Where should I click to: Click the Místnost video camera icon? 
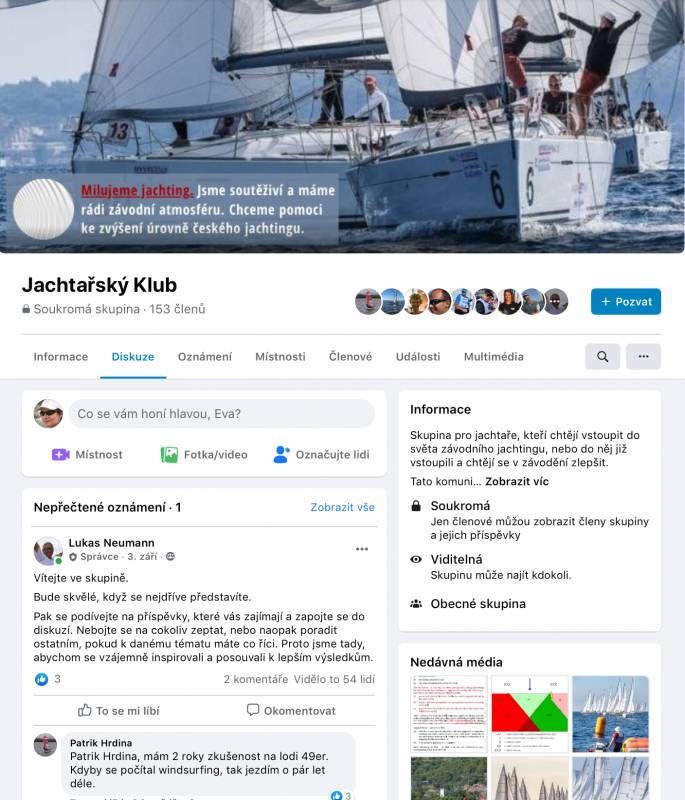click(x=61, y=455)
